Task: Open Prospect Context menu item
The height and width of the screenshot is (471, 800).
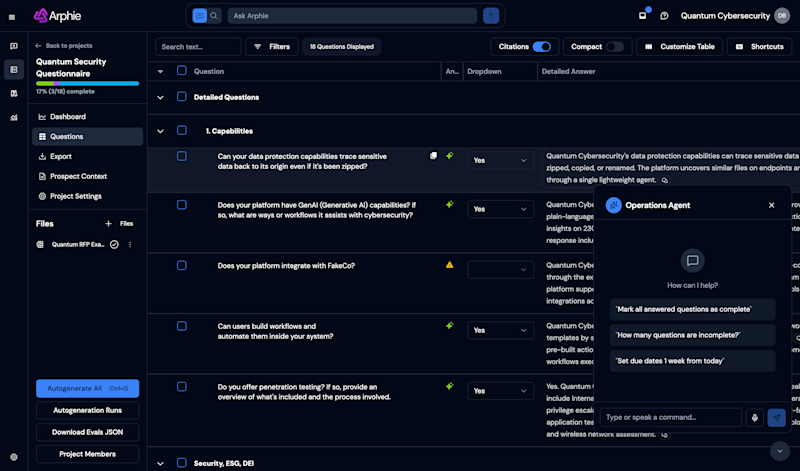Action: click(87, 176)
